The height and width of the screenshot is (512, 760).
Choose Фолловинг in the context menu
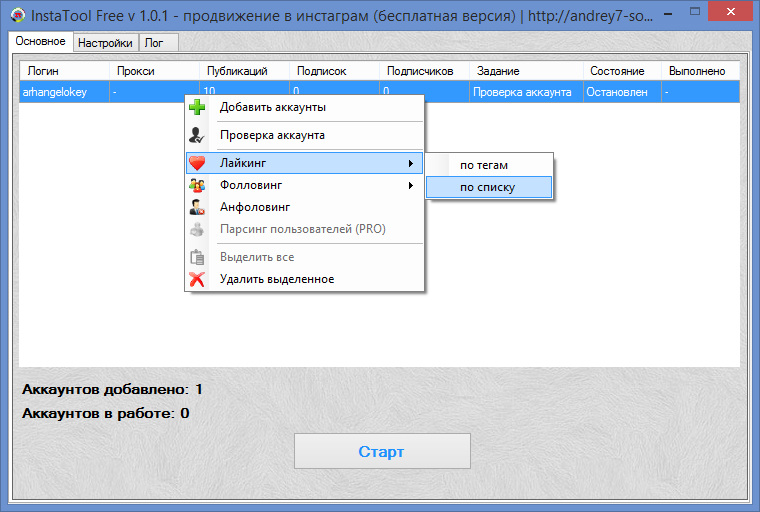tap(304, 185)
